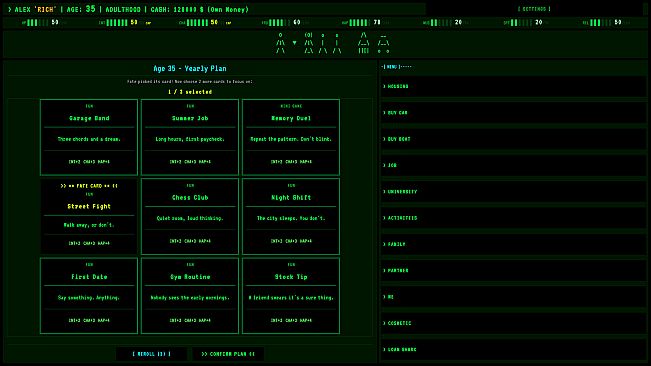Expand the Housing menu section
The width and height of the screenshot is (651, 366).
point(514,86)
